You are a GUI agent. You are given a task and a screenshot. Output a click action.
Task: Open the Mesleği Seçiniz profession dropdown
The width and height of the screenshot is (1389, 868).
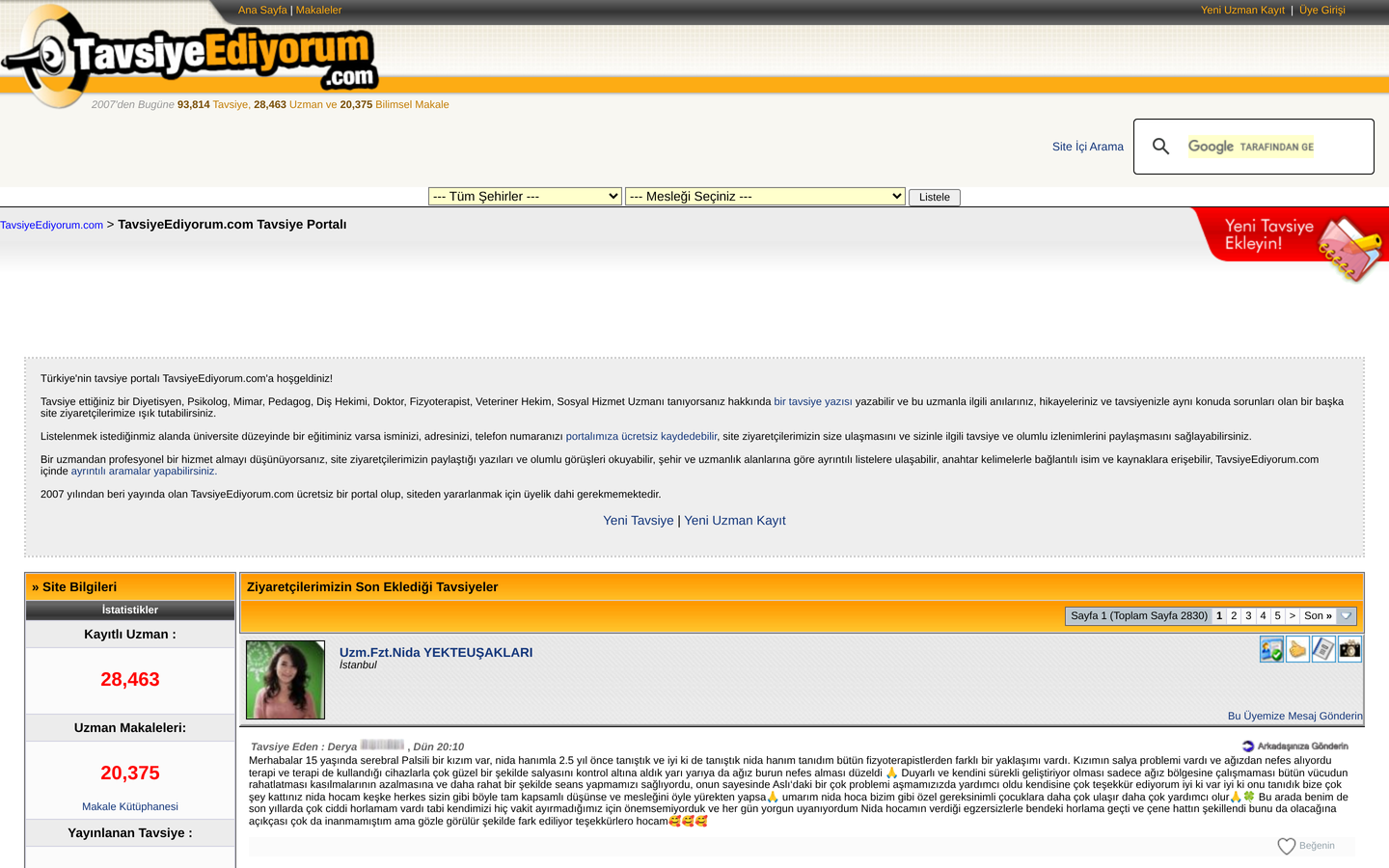coord(765,196)
